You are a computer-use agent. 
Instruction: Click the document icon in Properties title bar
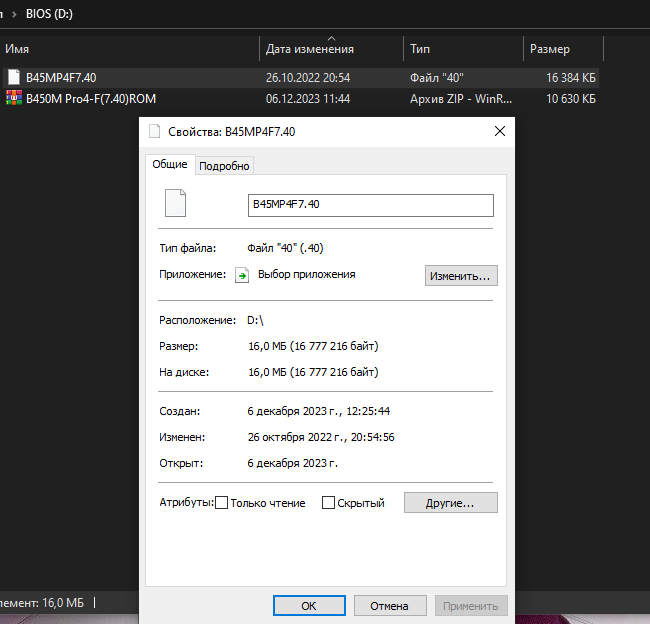point(155,131)
